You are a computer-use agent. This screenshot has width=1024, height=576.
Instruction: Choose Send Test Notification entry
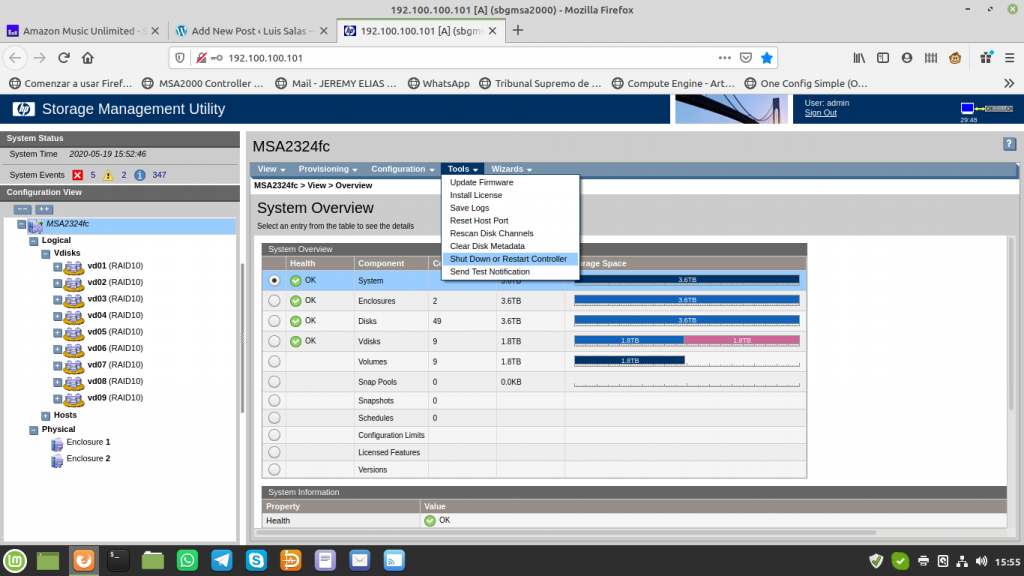(x=490, y=272)
